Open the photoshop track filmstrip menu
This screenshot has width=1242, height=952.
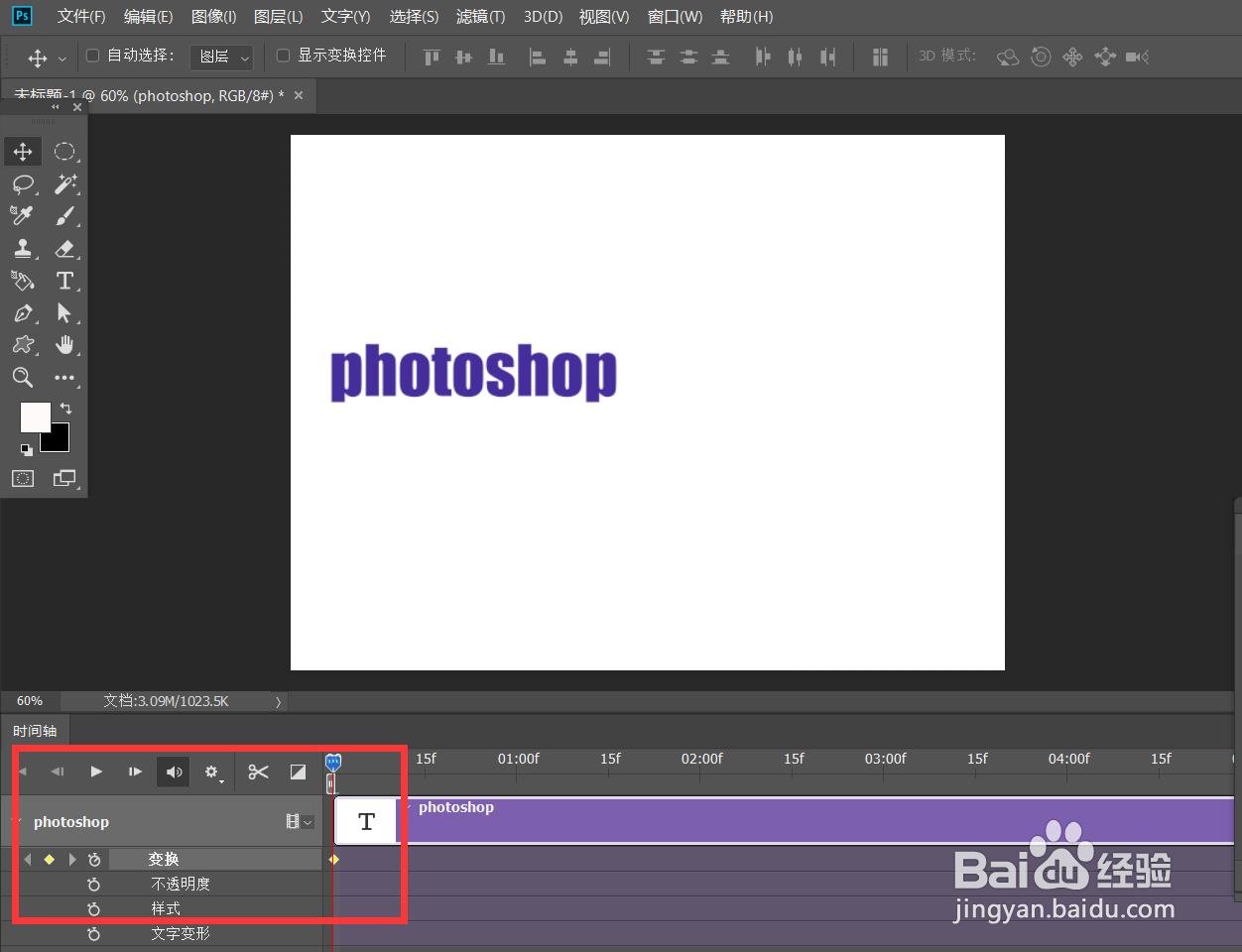(299, 821)
